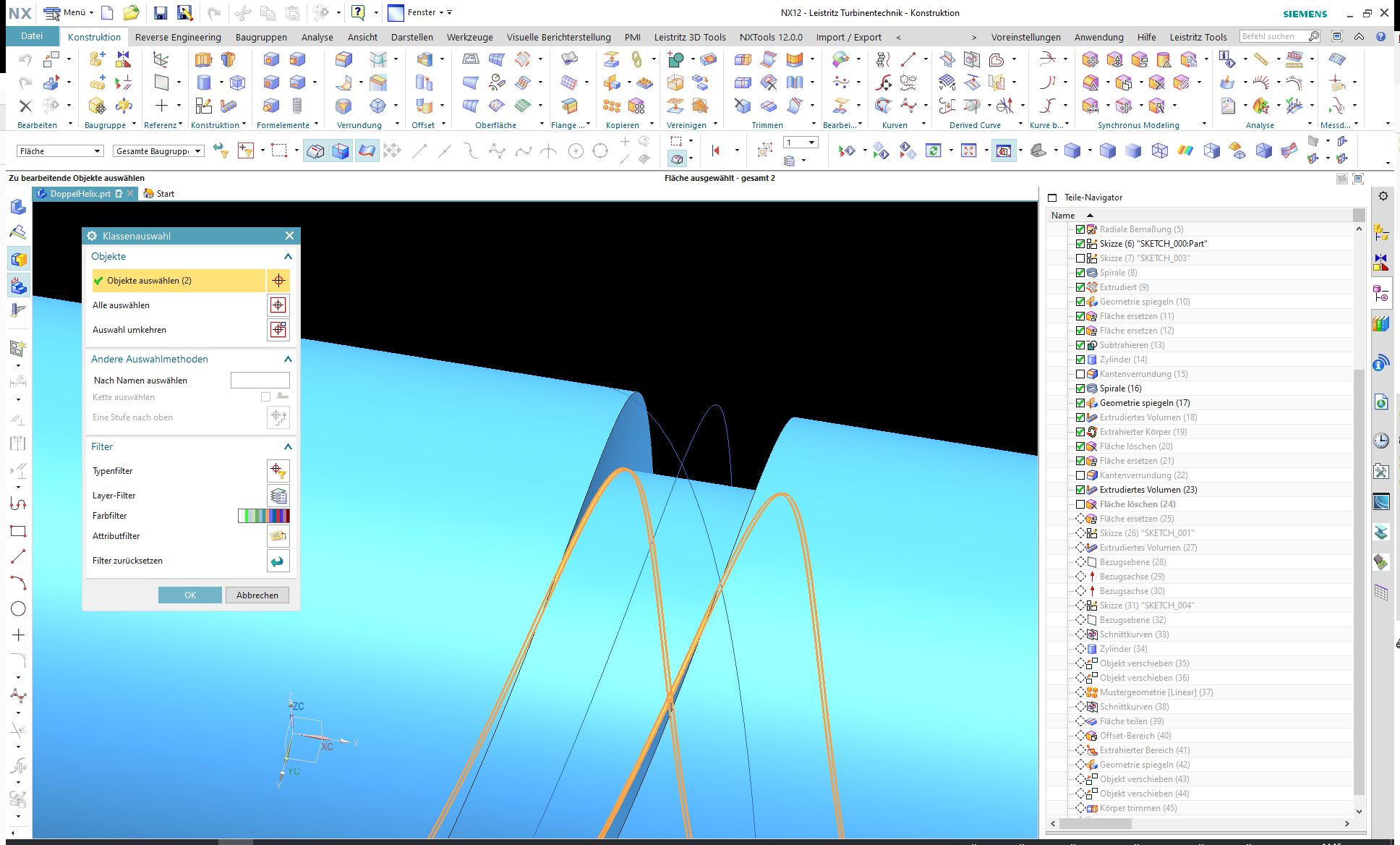Screen dimensions: 1400x845
Task: Click the Save icon in title bar
Action: [x=161, y=13]
